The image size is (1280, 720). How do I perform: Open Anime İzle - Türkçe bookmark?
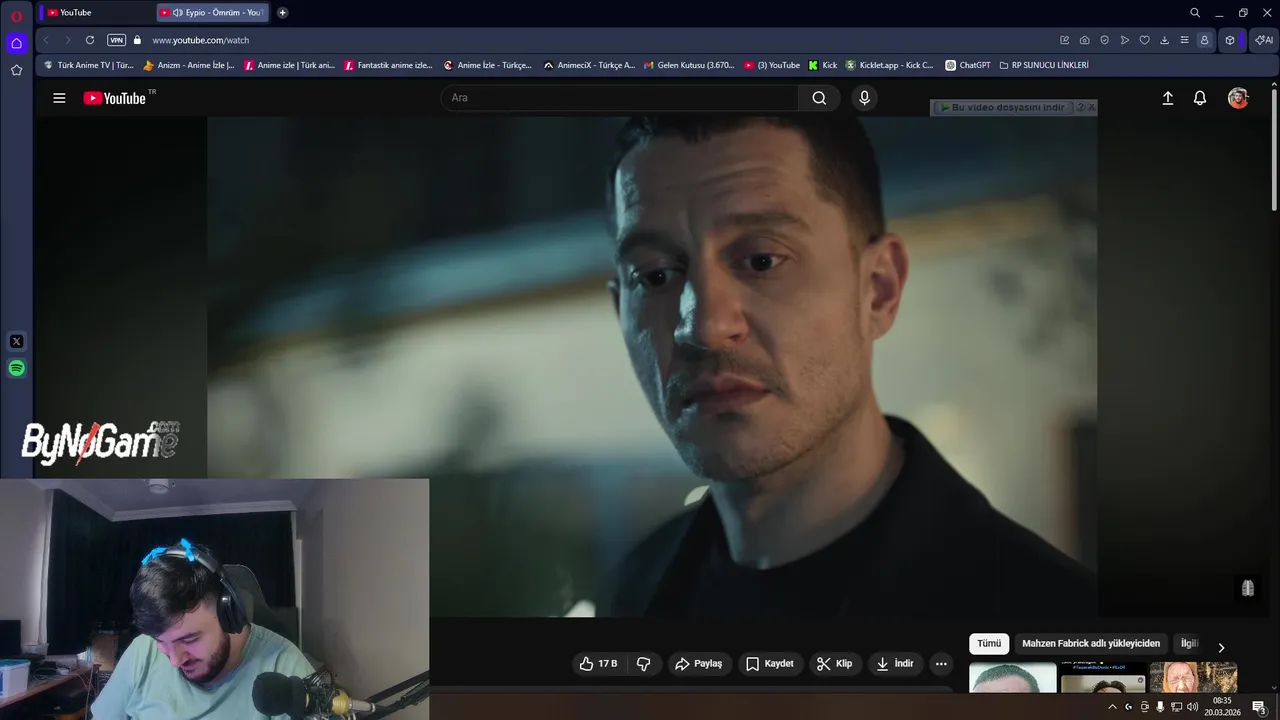click(x=488, y=65)
